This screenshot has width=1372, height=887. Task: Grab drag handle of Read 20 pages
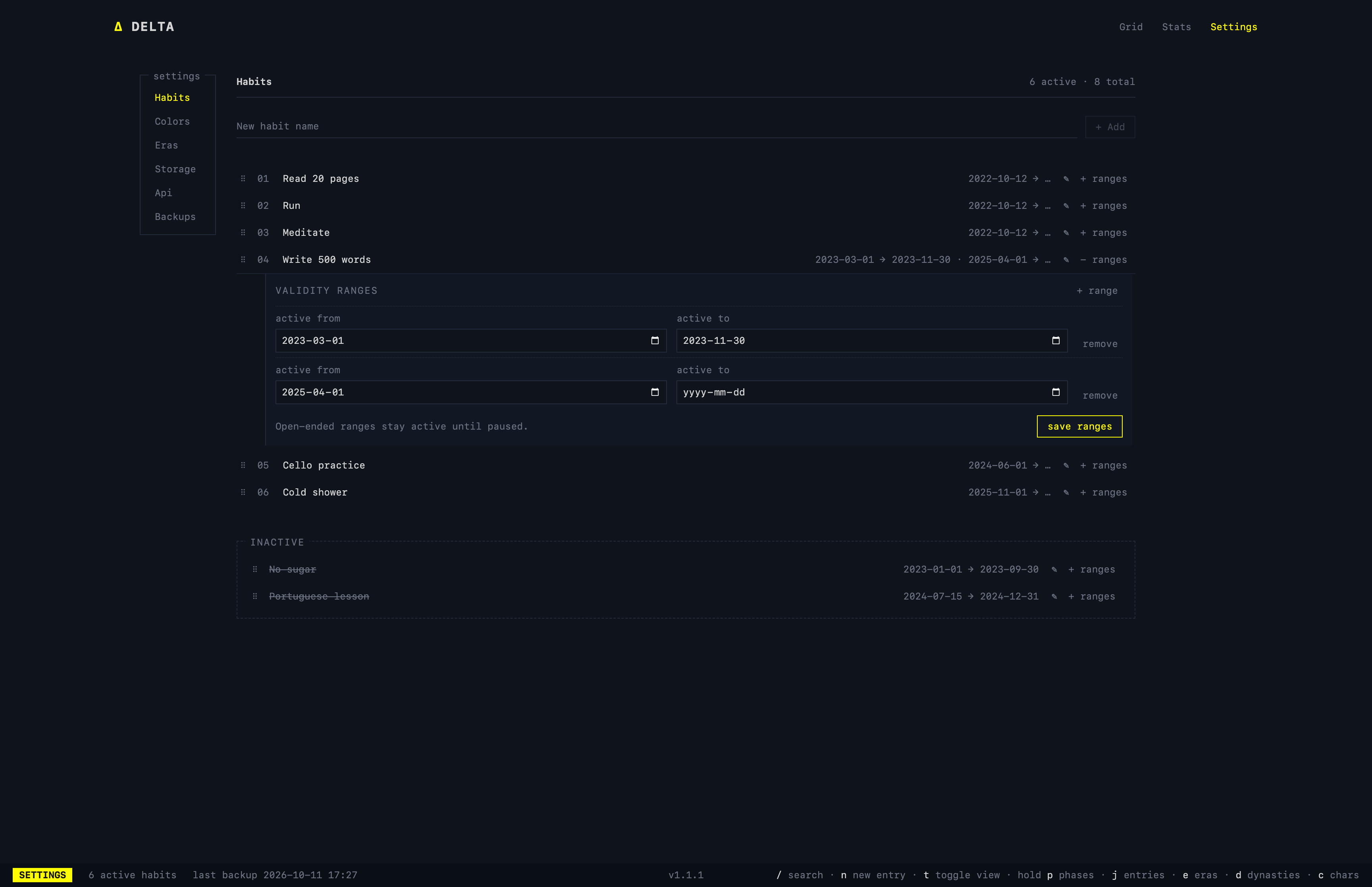tap(243, 179)
